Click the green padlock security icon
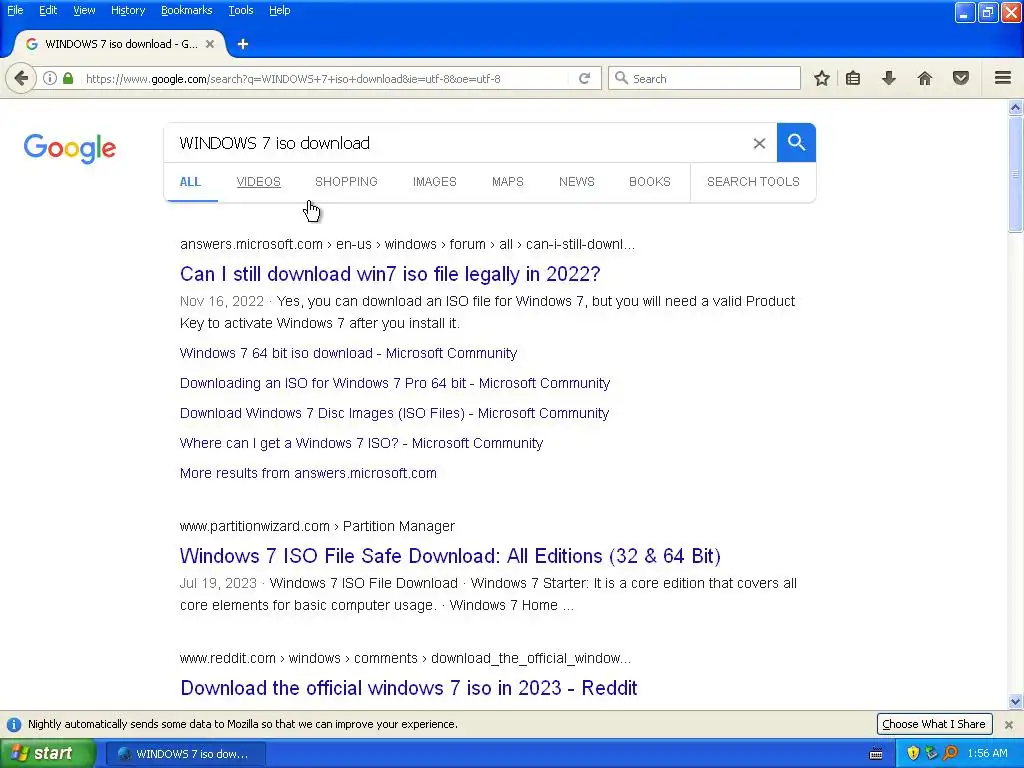This screenshot has height=768, width=1024. pyautogui.click(x=68, y=78)
